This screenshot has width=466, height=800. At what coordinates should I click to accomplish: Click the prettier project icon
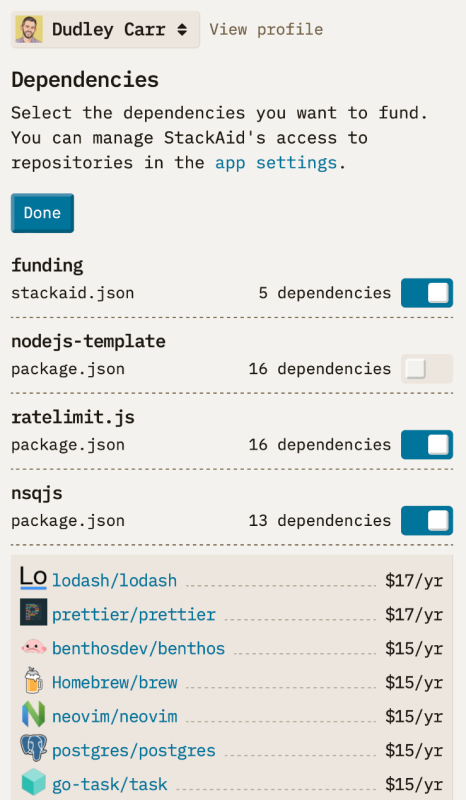33,613
